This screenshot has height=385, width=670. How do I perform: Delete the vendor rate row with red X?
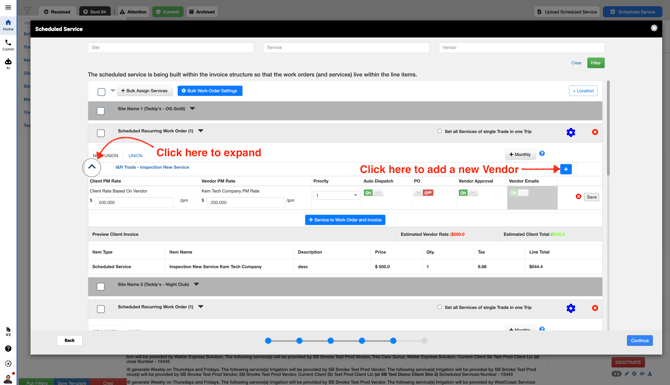coord(578,197)
